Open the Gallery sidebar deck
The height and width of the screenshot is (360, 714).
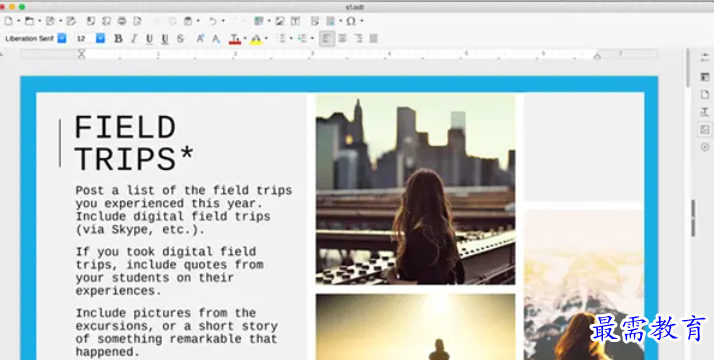705,130
